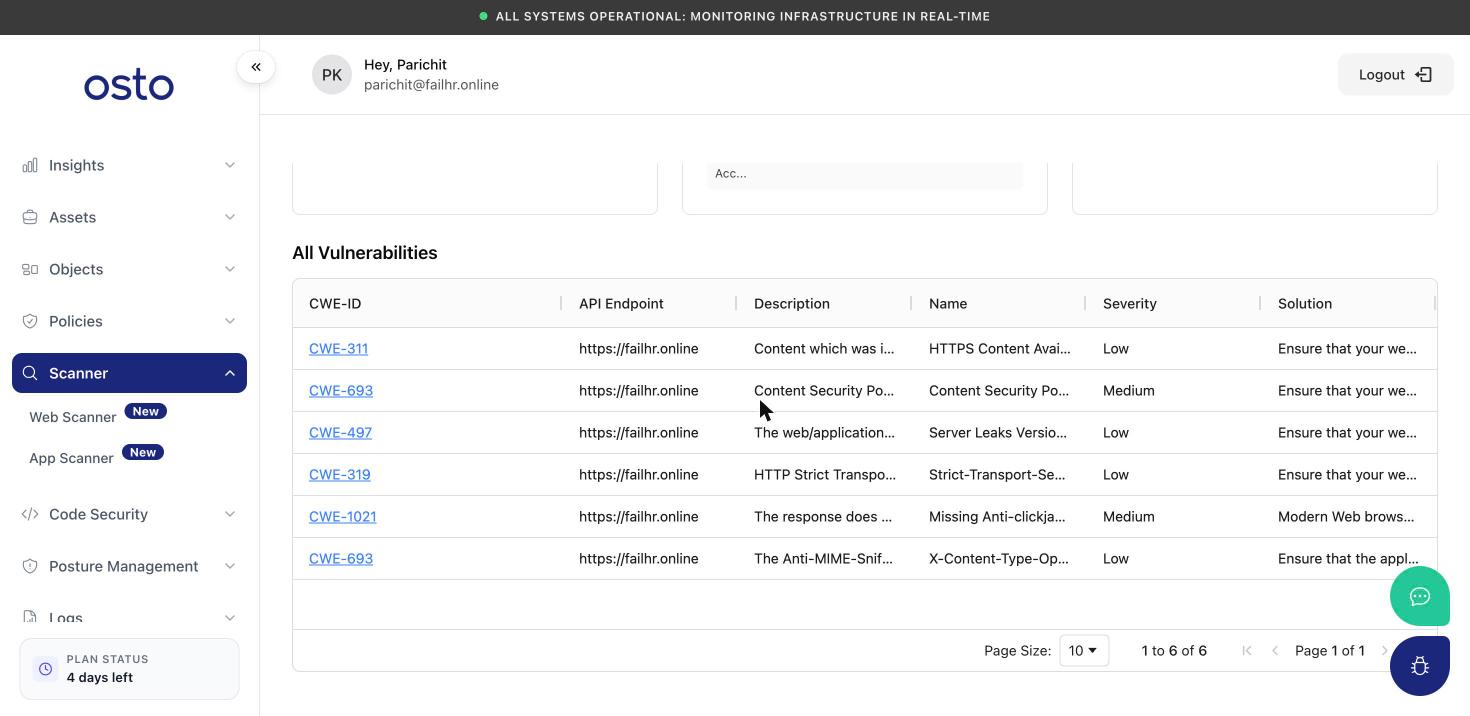Sort by Severity column header
1470x716 pixels.
coord(1130,304)
